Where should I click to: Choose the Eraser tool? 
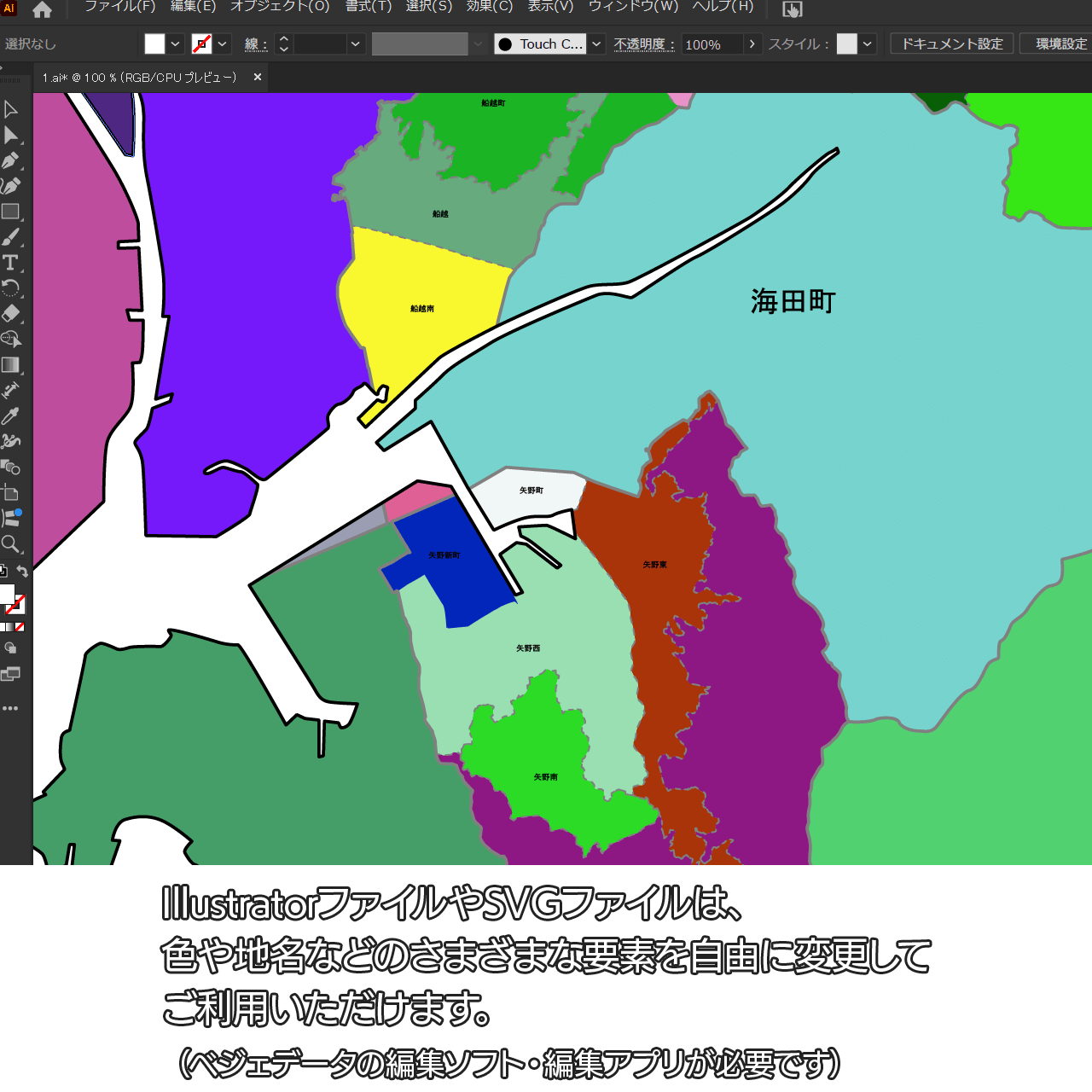click(x=11, y=314)
